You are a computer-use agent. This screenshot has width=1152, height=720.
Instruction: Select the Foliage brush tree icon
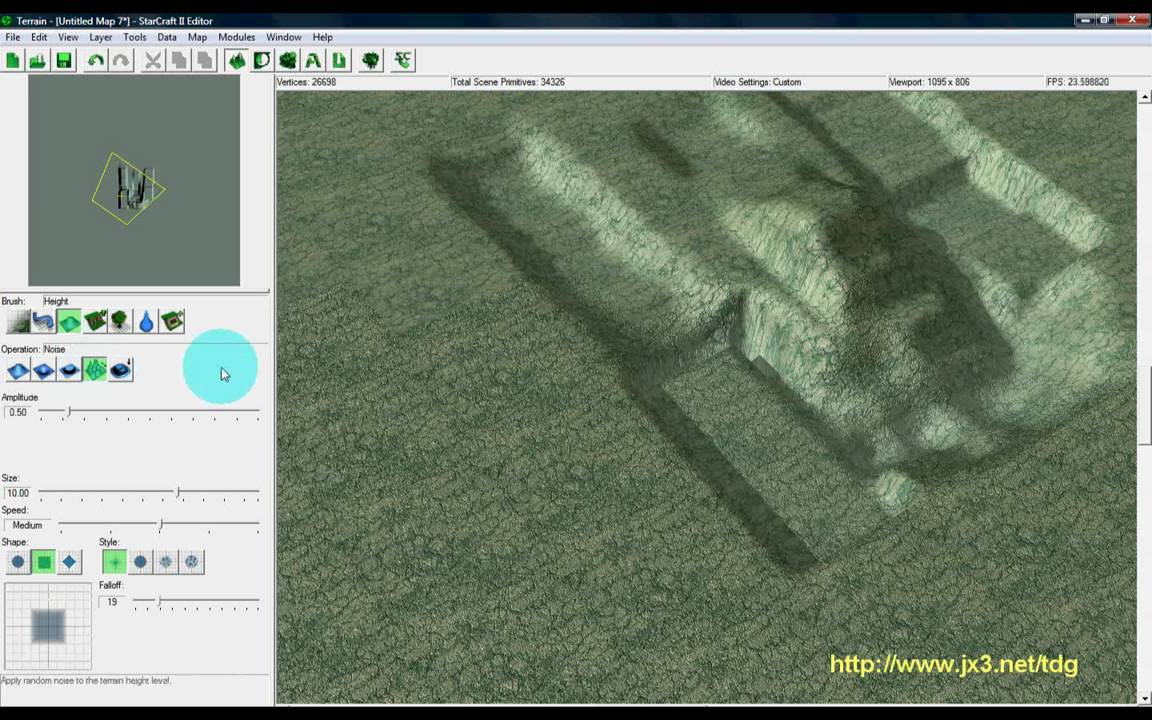[x=120, y=321]
